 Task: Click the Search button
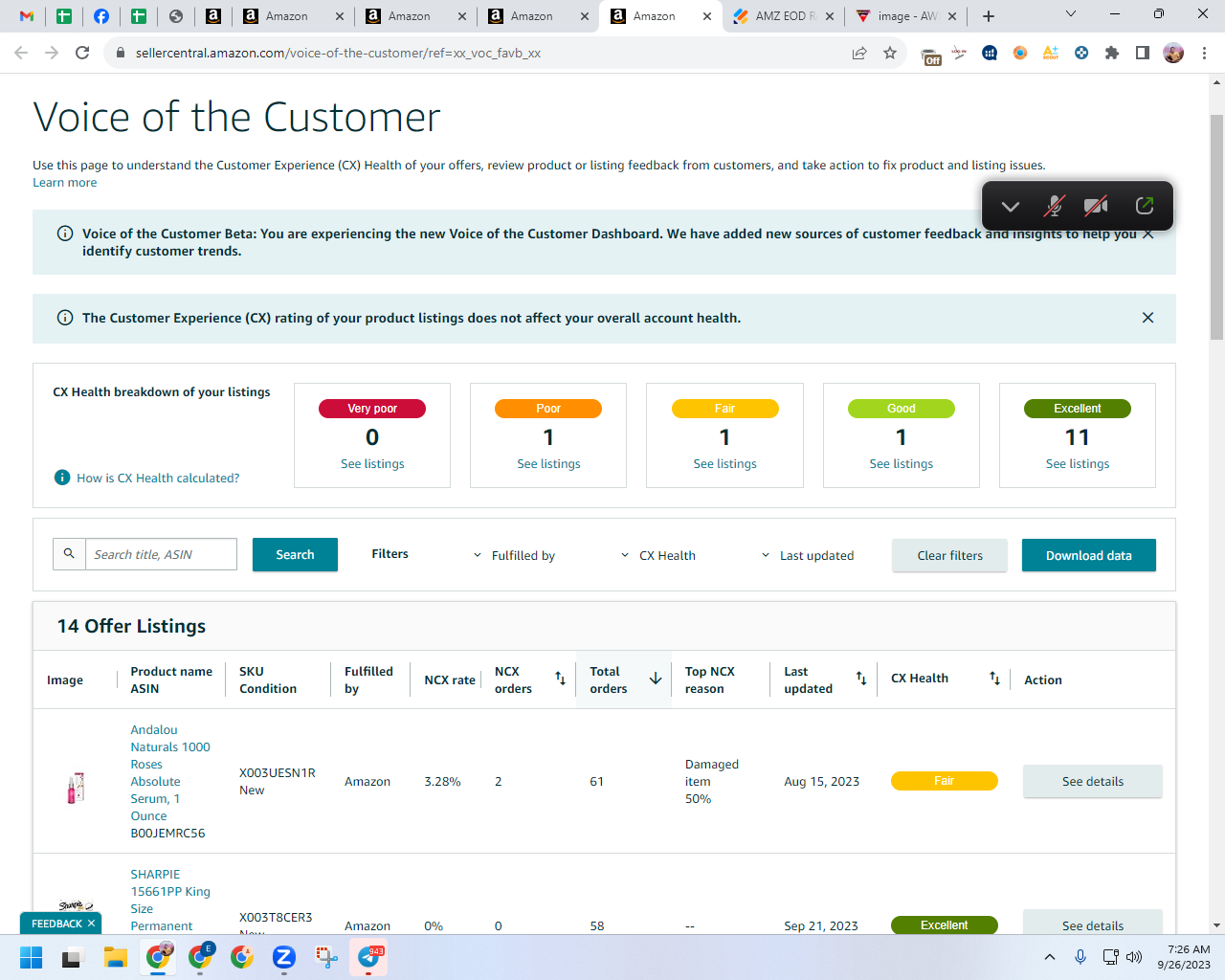[x=295, y=555]
